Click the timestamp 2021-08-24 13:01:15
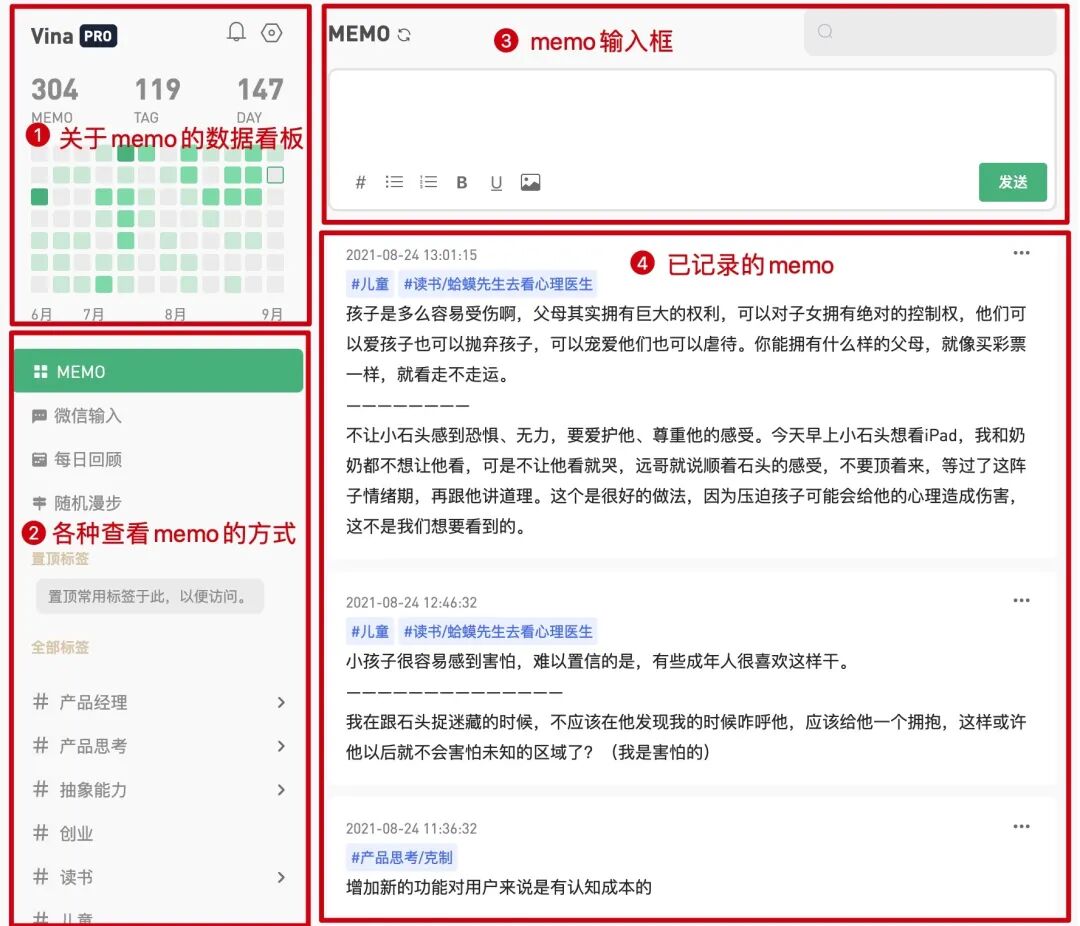This screenshot has width=1080, height=926. pyautogui.click(x=411, y=255)
